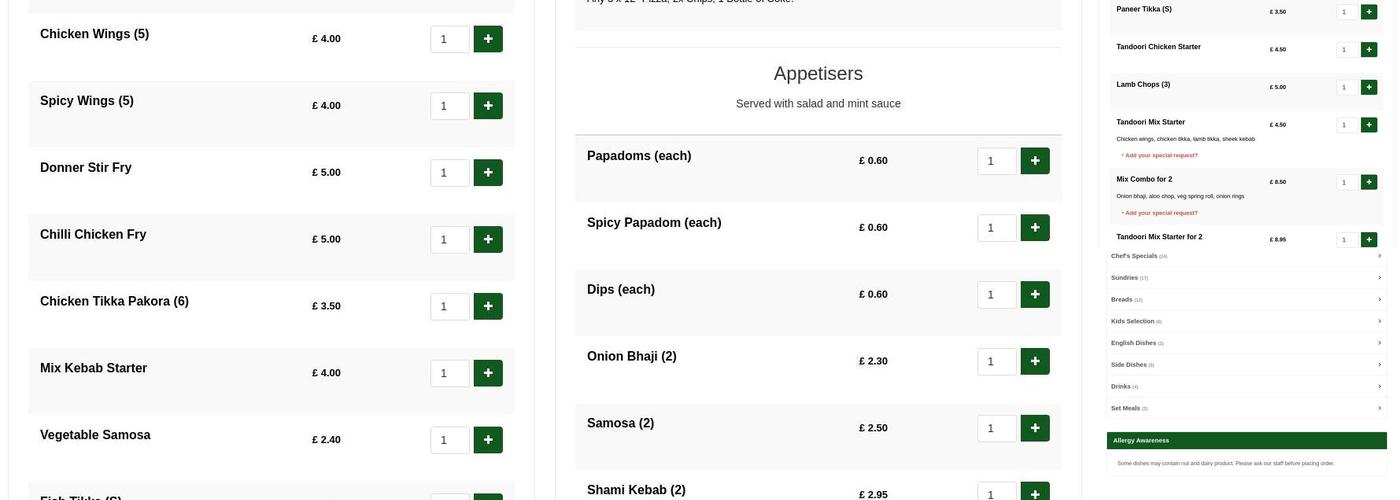Click special request link under Mix Combo for 2
The width and height of the screenshot is (1400, 500).
click(x=1161, y=212)
